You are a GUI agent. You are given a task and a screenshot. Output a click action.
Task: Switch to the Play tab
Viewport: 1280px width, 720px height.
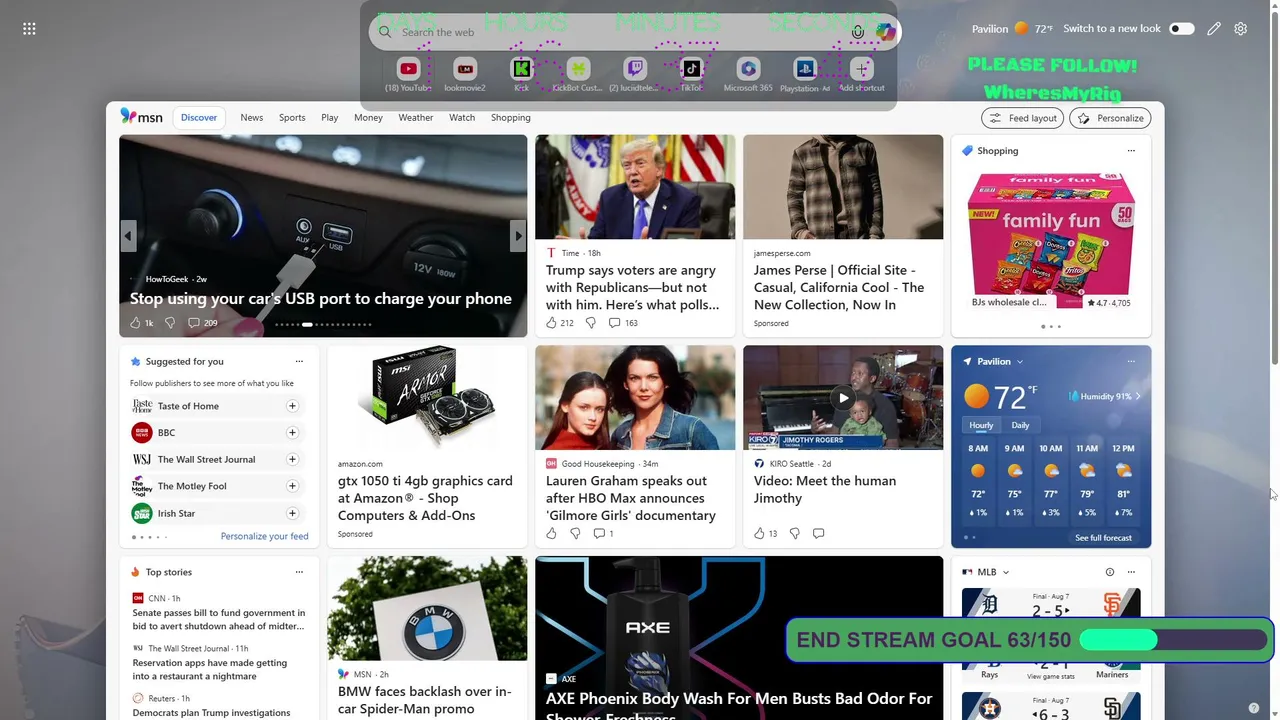pos(330,118)
